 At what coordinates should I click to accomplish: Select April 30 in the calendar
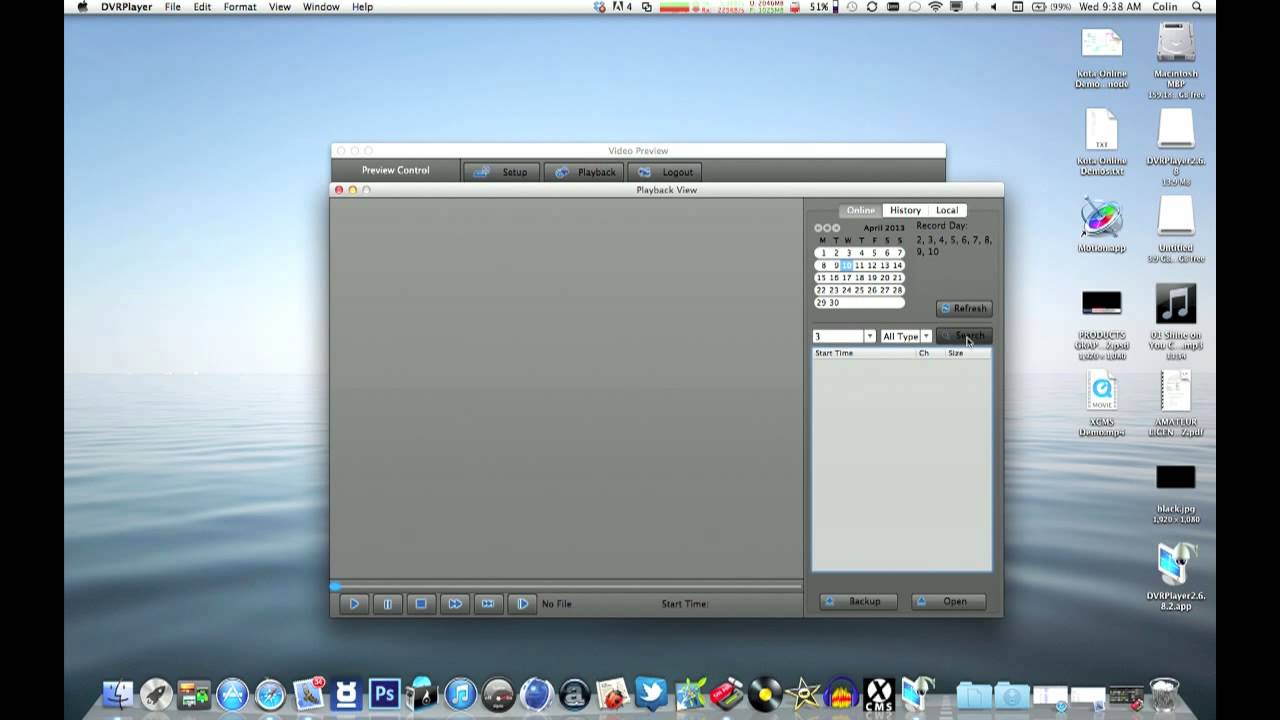pyautogui.click(x=834, y=302)
